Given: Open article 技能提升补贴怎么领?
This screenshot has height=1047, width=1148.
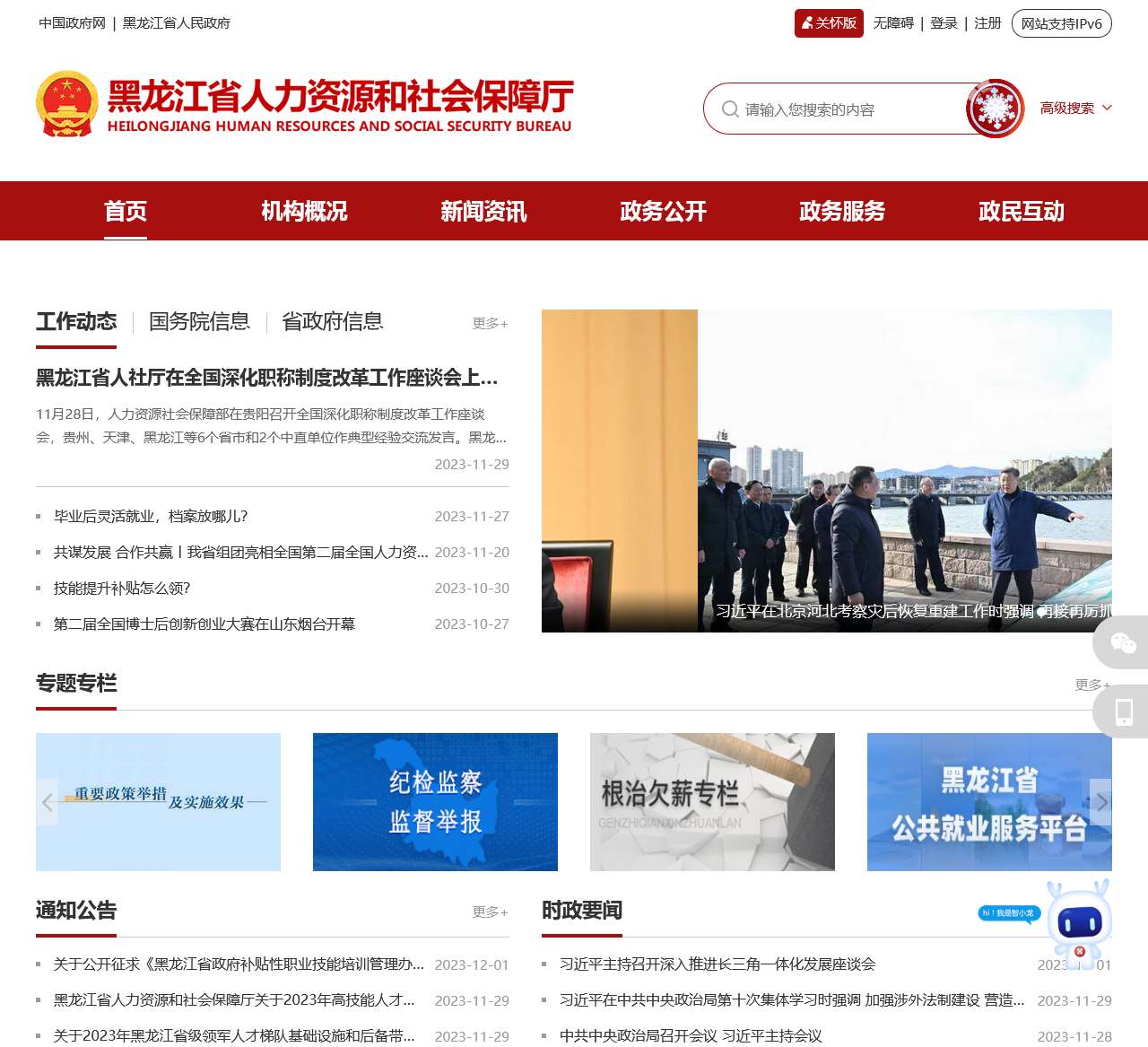Looking at the screenshot, I should [x=122, y=588].
